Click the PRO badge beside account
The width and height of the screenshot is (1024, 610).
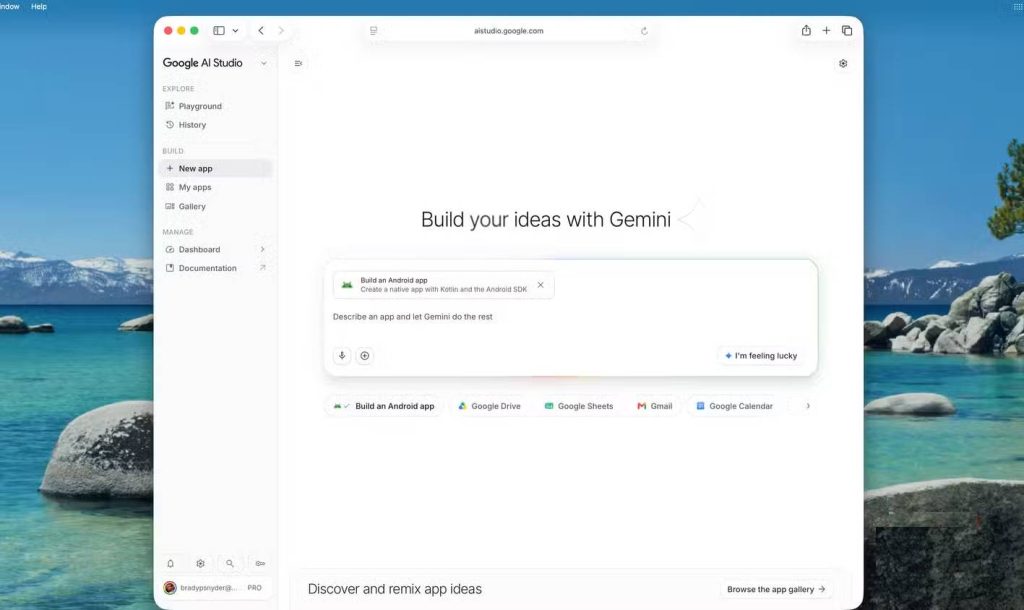(x=255, y=588)
